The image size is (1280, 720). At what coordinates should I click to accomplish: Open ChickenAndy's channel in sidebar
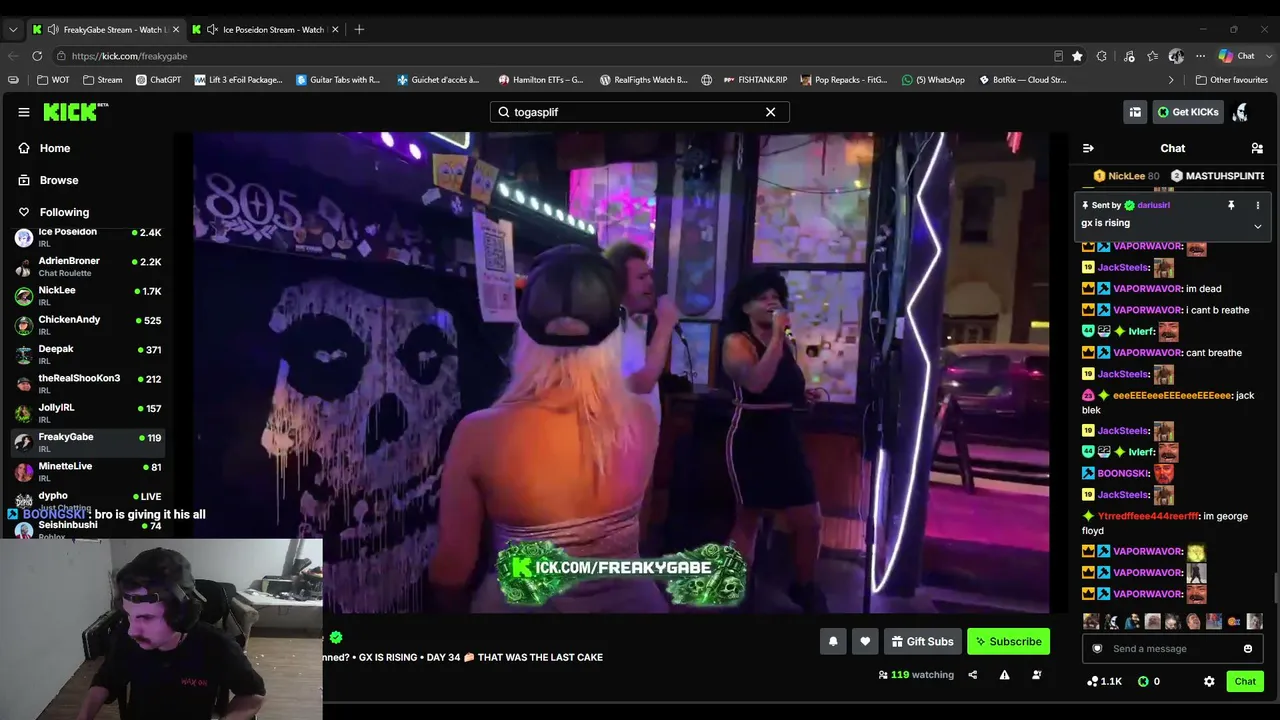click(x=88, y=324)
